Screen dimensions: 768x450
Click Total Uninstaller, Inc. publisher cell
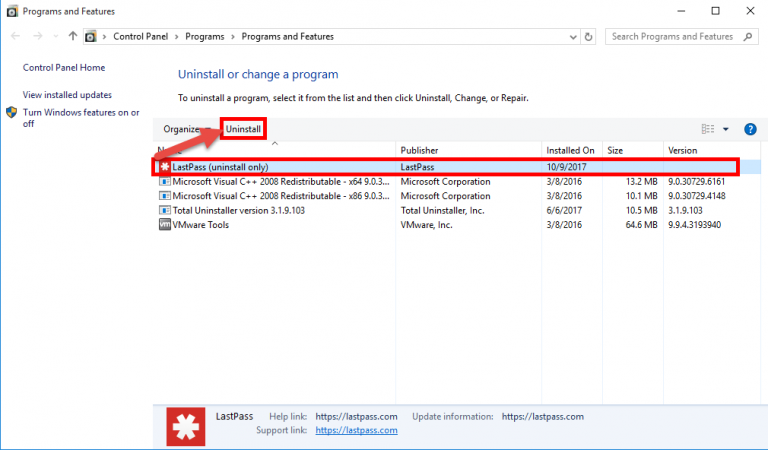click(442, 211)
